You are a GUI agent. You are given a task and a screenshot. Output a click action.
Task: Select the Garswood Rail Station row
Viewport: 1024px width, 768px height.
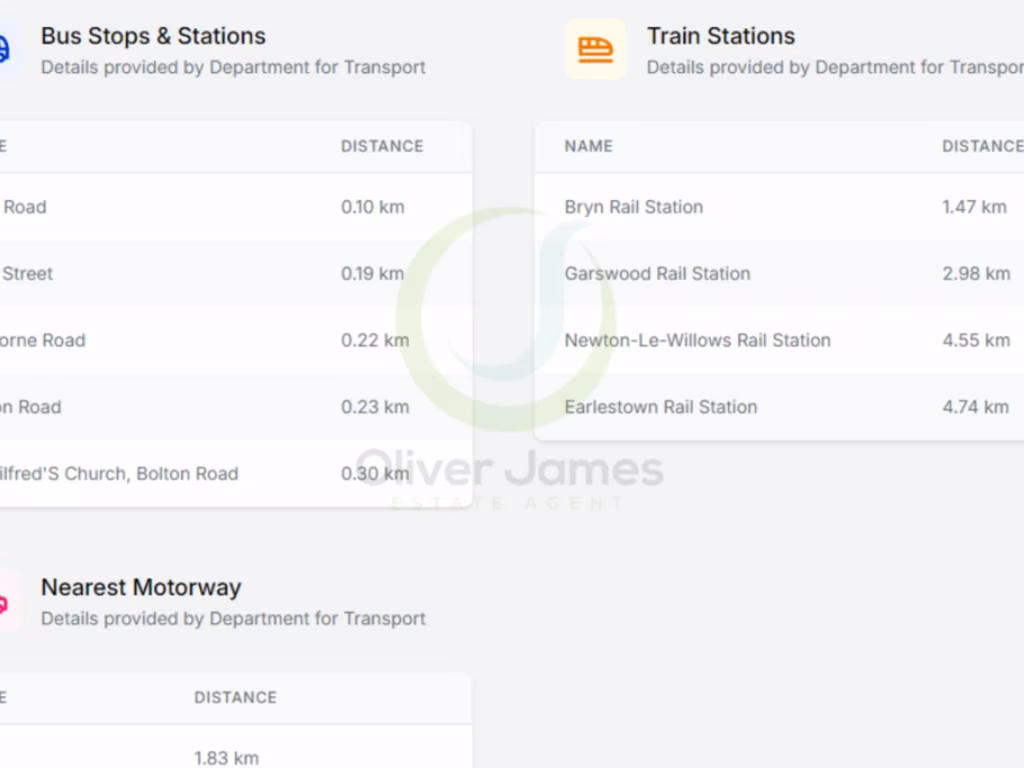click(x=657, y=273)
